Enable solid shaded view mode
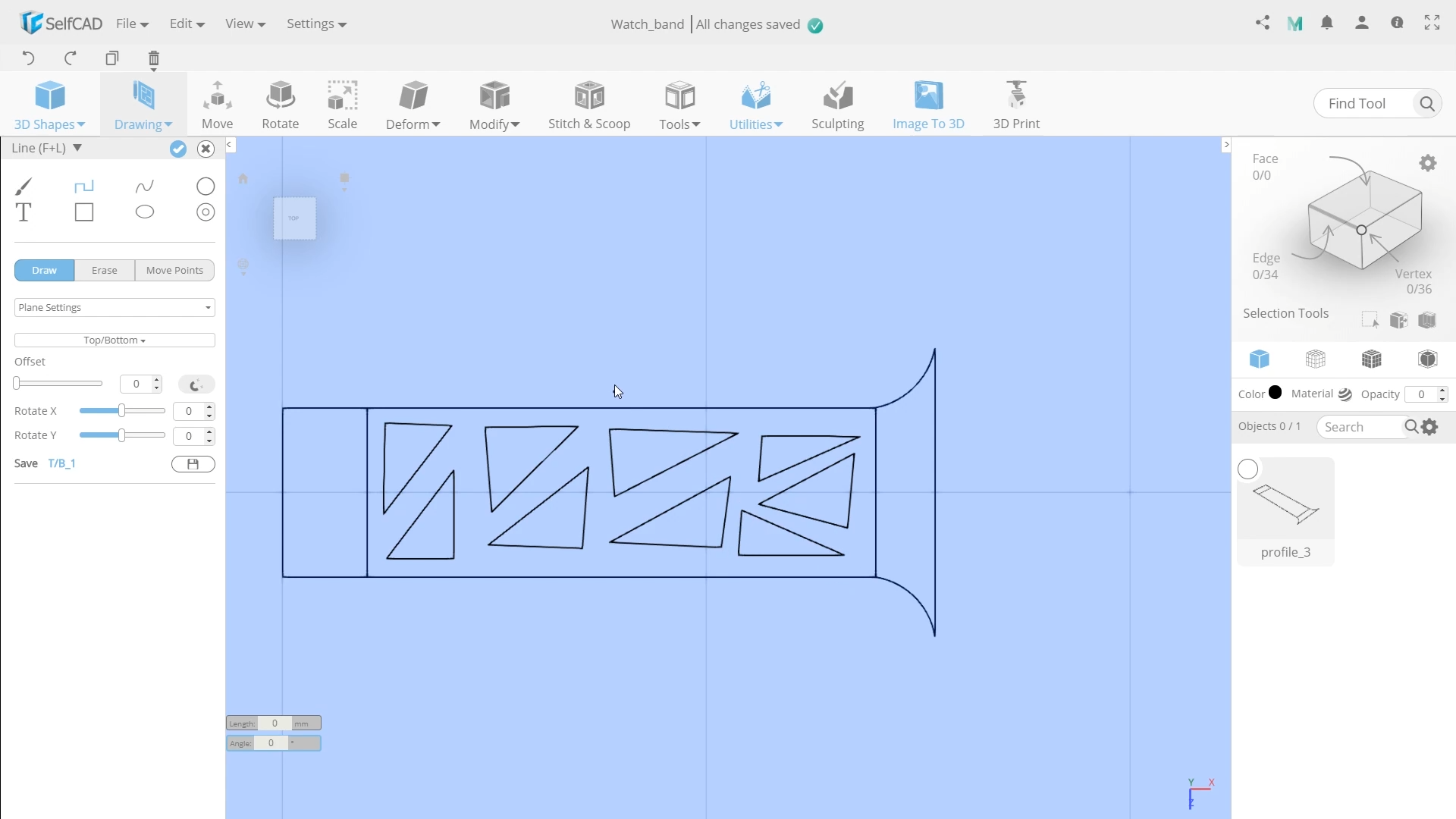 point(1260,359)
